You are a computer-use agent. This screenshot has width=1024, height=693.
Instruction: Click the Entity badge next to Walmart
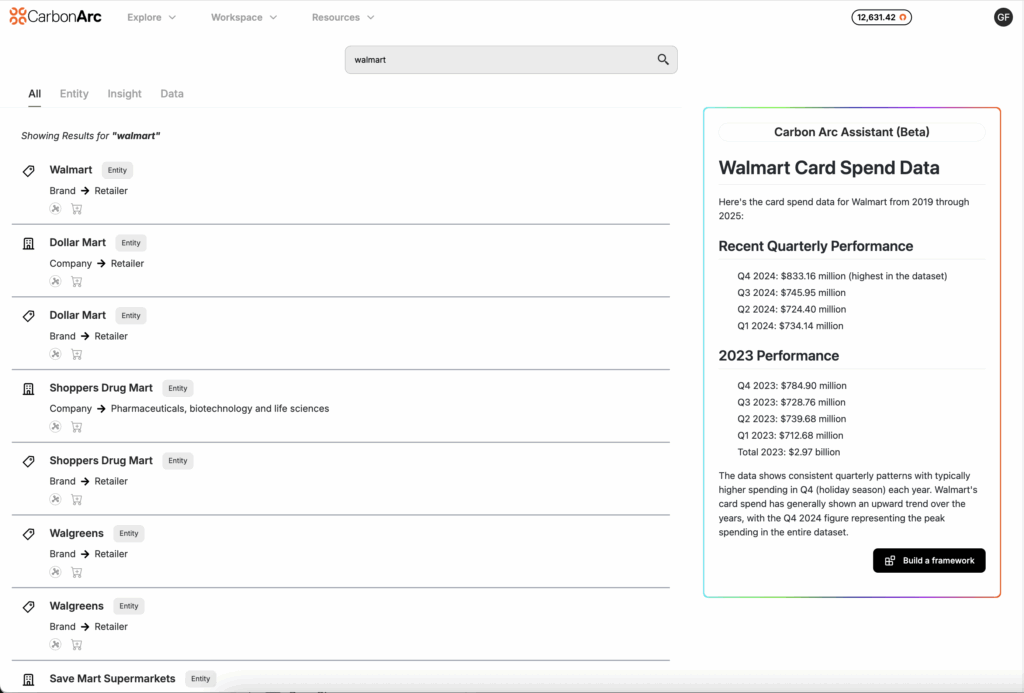tap(118, 170)
